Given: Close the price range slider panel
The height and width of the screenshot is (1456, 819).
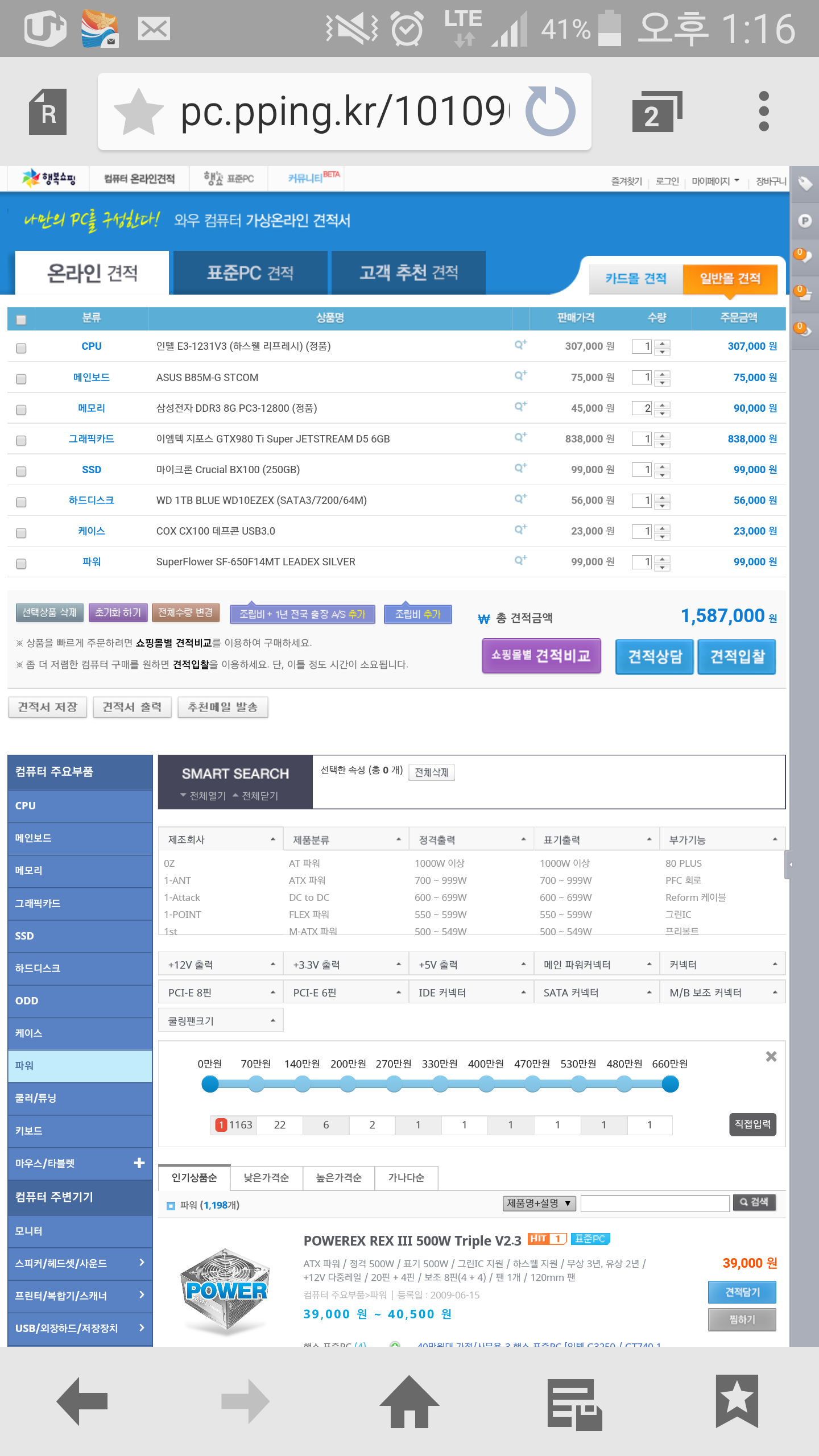Looking at the screenshot, I should (x=771, y=1056).
